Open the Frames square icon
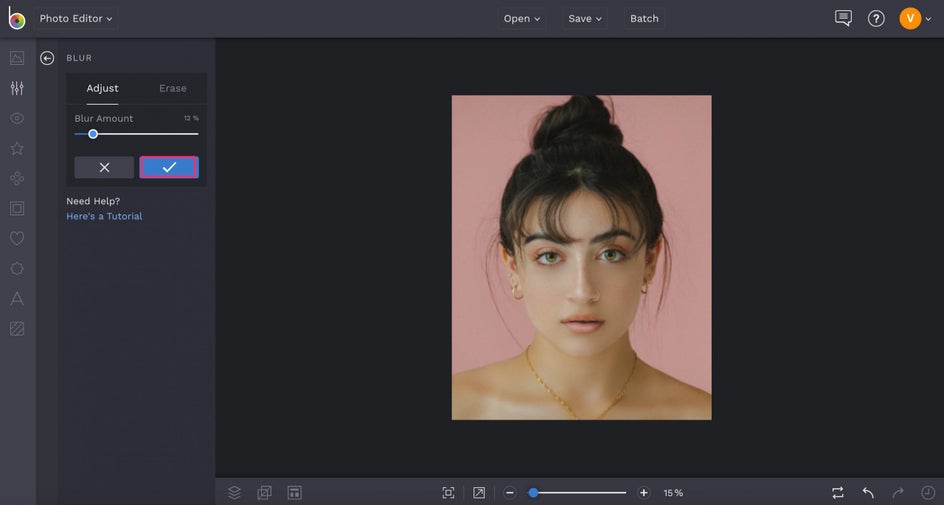This screenshot has width=944, height=505. pyautogui.click(x=17, y=208)
